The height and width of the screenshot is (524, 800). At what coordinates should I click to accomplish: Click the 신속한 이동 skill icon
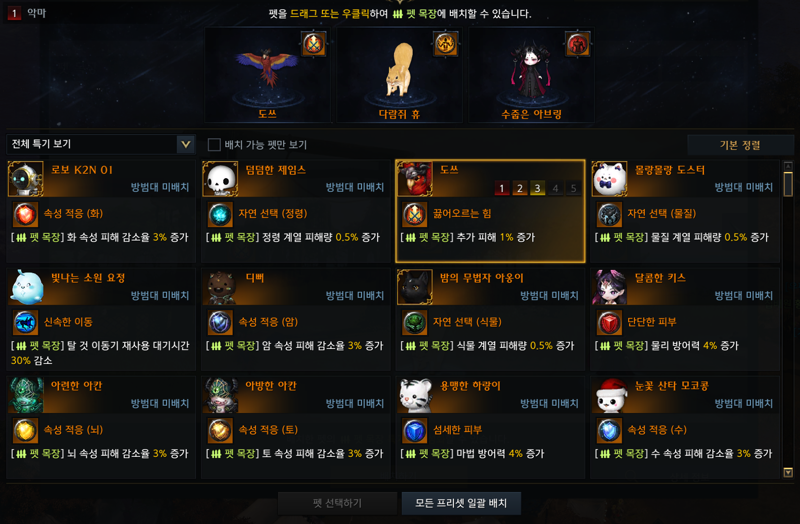point(25,322)
